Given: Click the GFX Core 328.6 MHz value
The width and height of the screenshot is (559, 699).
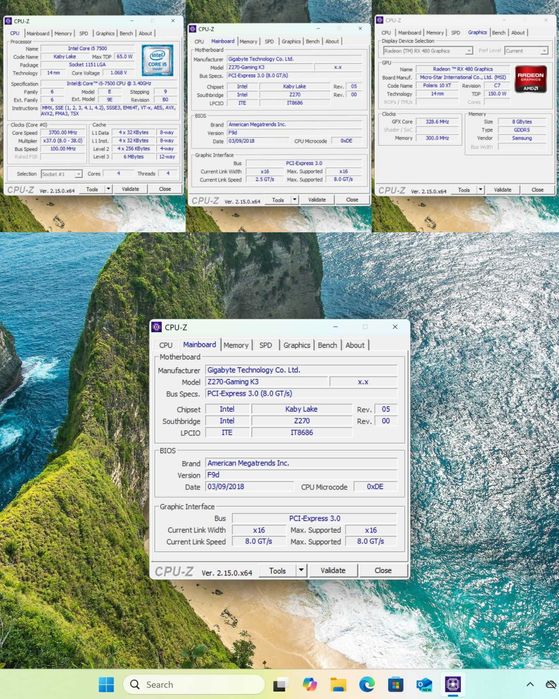Looking at the screenshot, I should tap(437, 122).
